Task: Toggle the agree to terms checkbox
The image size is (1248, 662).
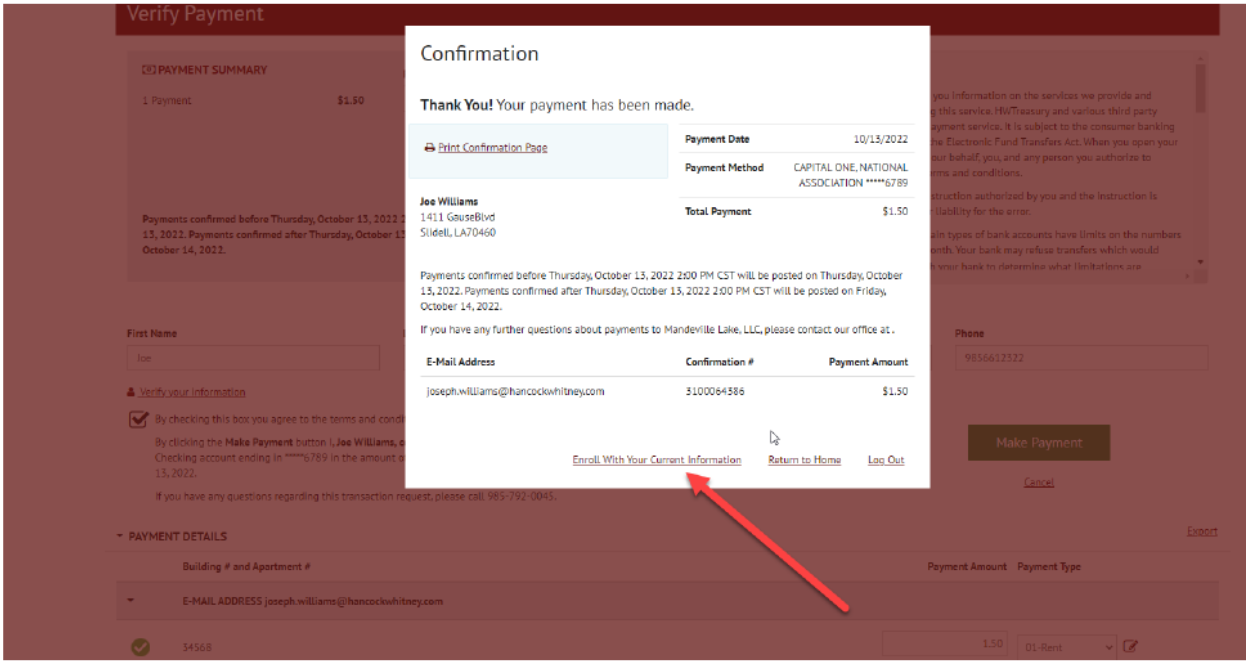Action: coord(140,420)
